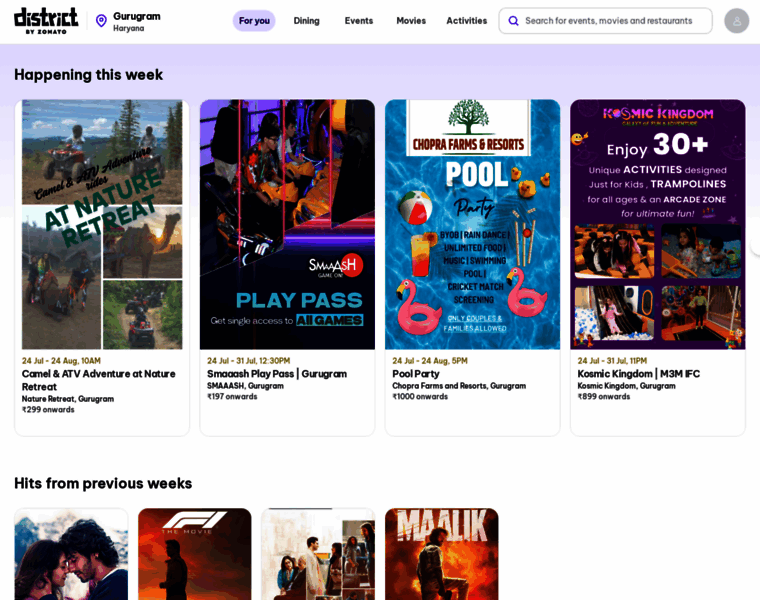760x600 pixels.
Task: Open the Camel & ATV Adventure poster
Action: (102, 224)
